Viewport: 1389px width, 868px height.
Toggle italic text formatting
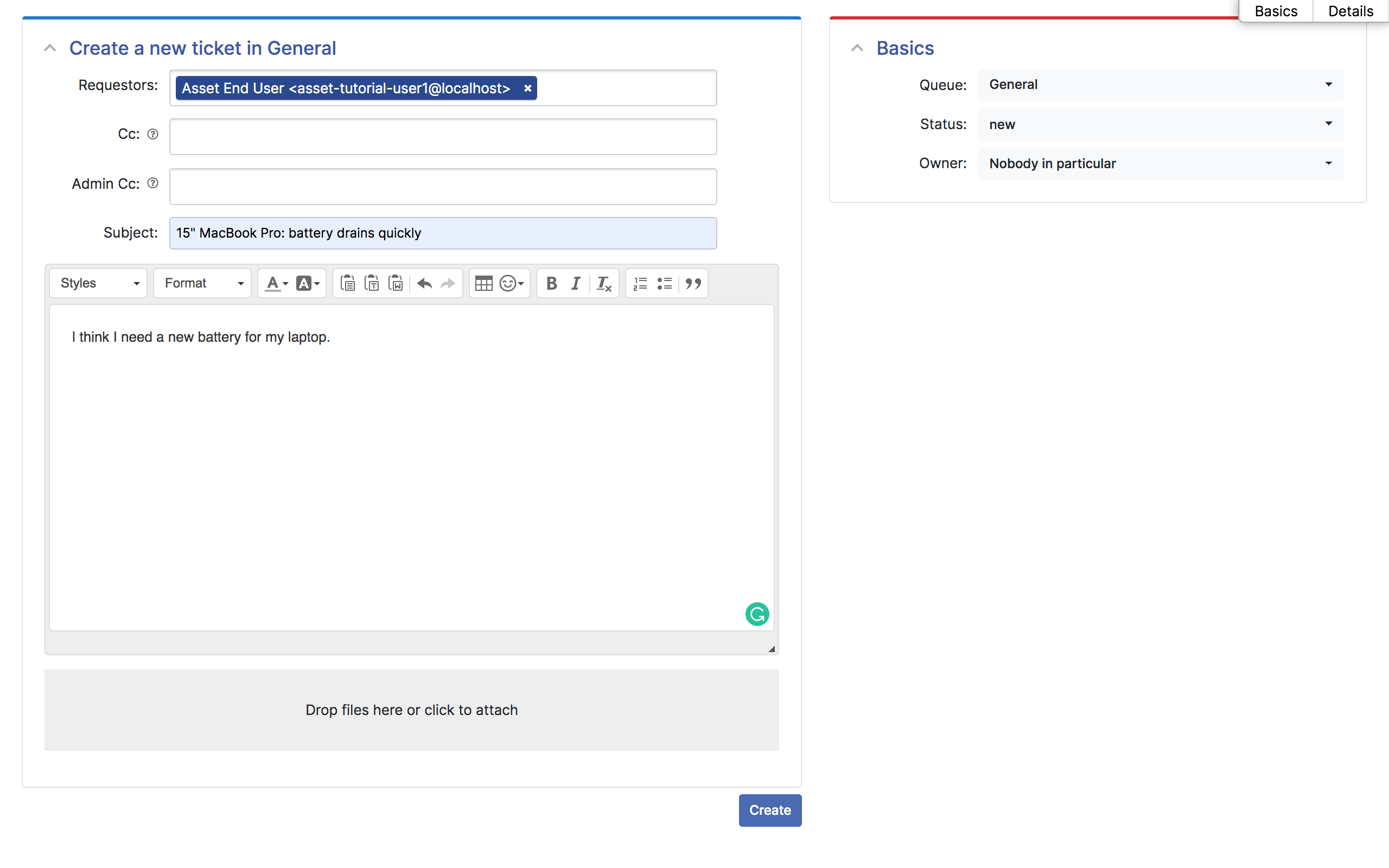pos(576,283)
